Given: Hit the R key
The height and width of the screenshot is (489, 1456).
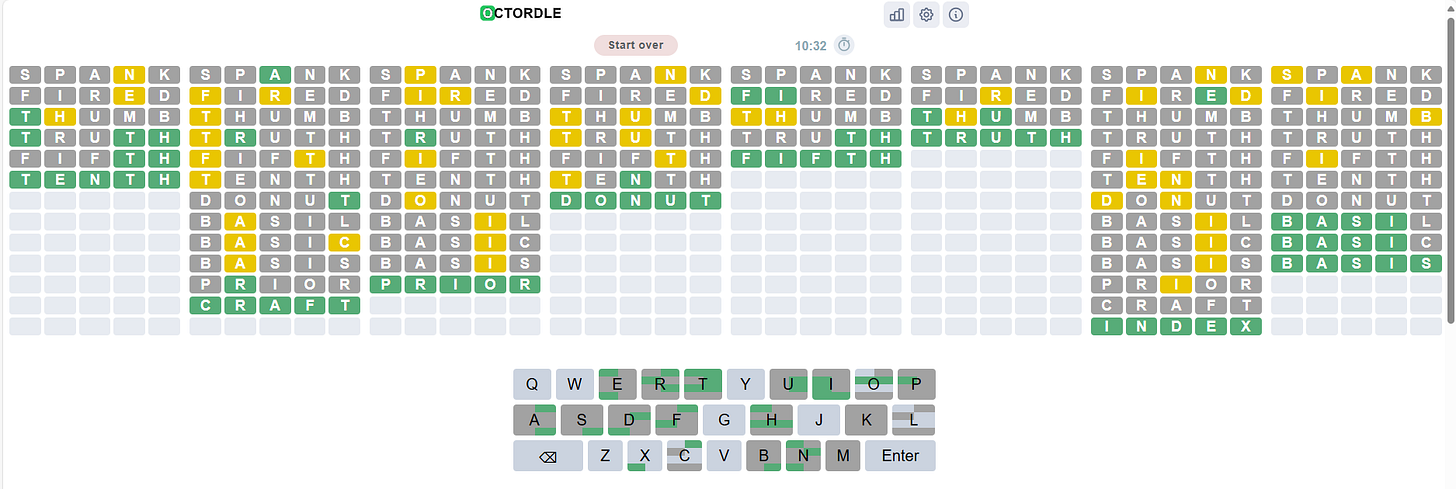Looking at the screenshot, I should click(x=660, y=384).
